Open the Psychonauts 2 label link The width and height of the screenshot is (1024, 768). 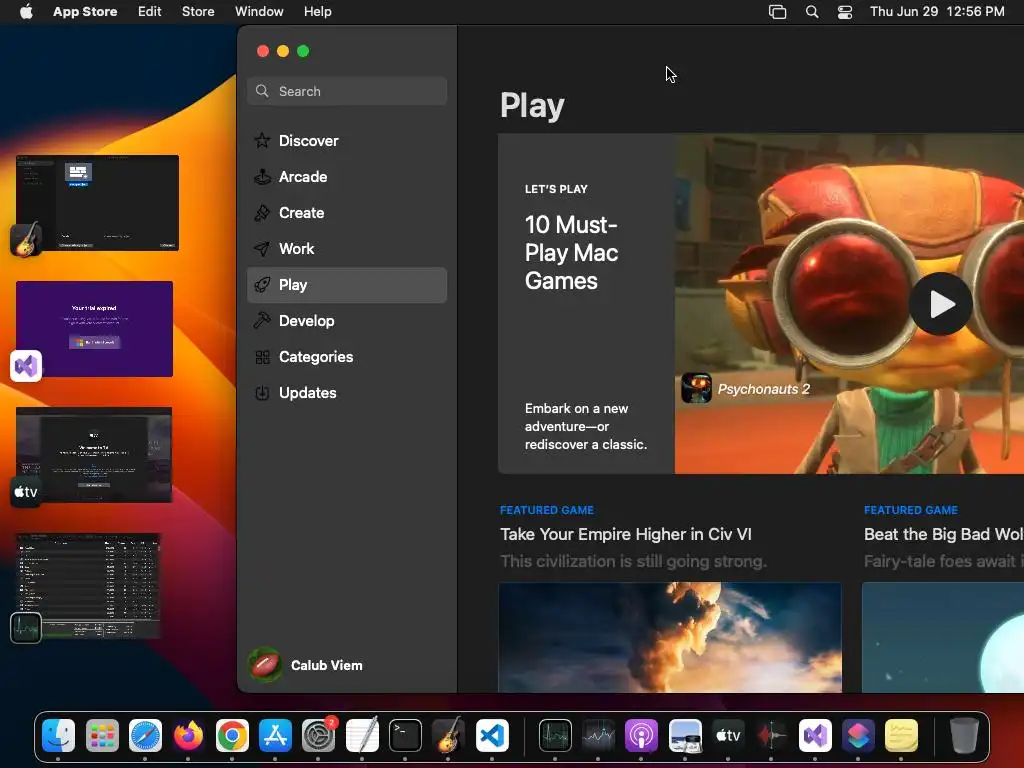[x=763, y=389]
